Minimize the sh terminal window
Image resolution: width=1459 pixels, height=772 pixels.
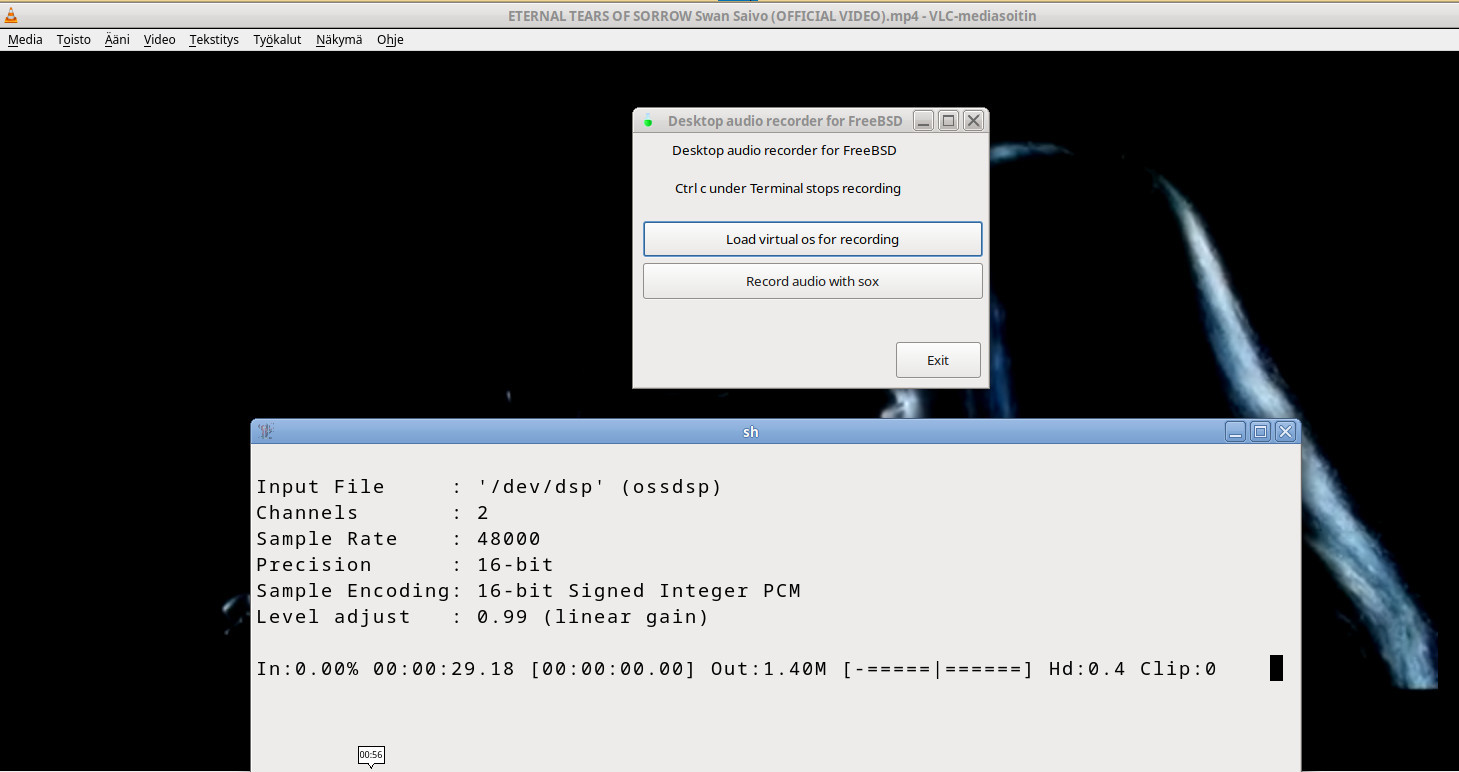tap(1236, 432)
